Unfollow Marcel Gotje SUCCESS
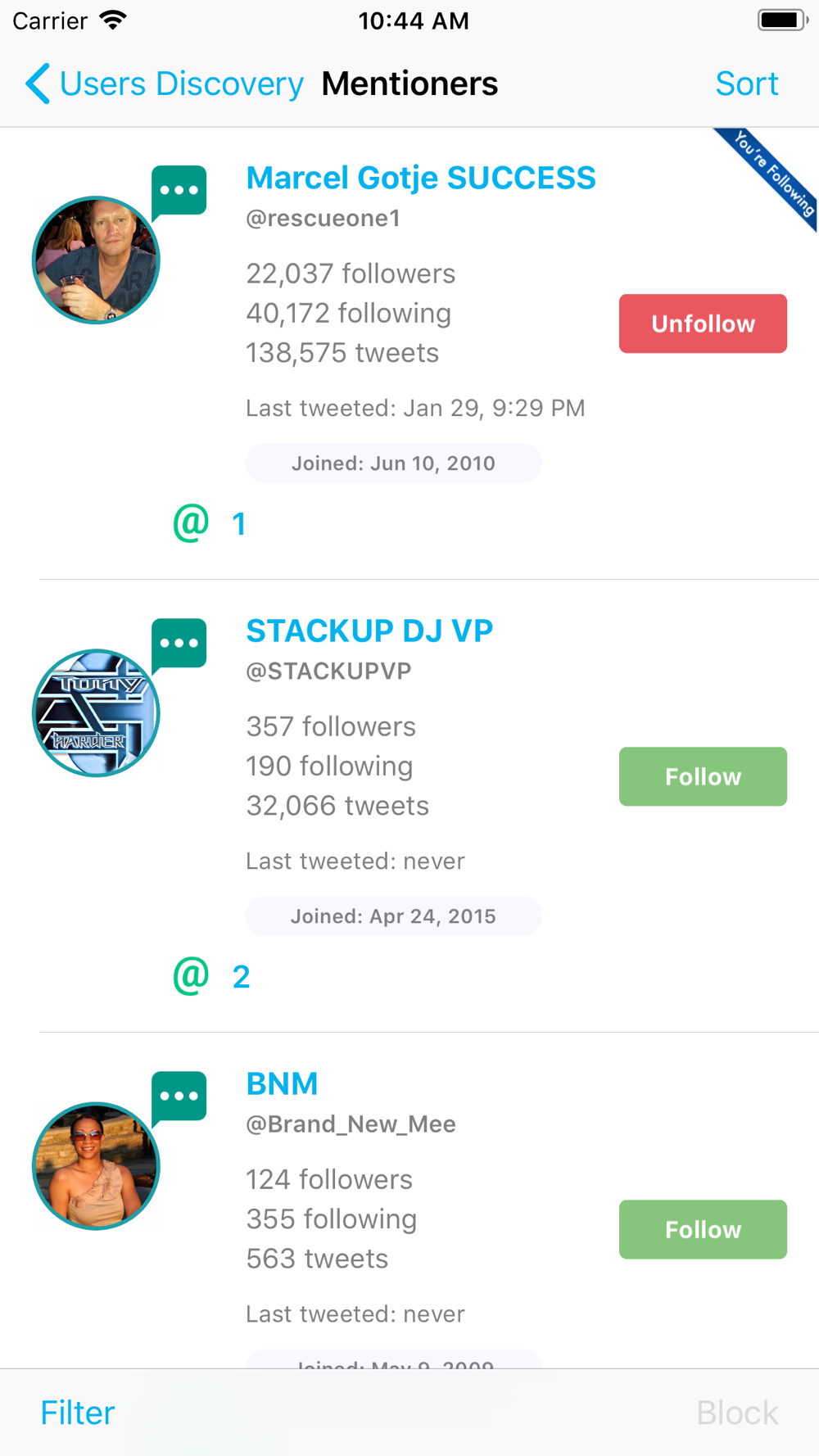The height and width of the screenshot is (1456, 819). tap(703, 323)
